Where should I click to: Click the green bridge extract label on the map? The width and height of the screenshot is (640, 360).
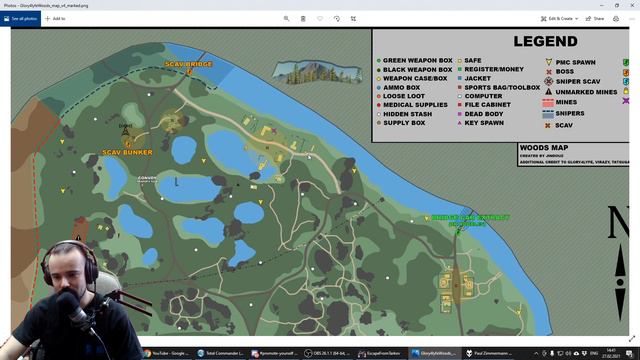pos(470,221)
